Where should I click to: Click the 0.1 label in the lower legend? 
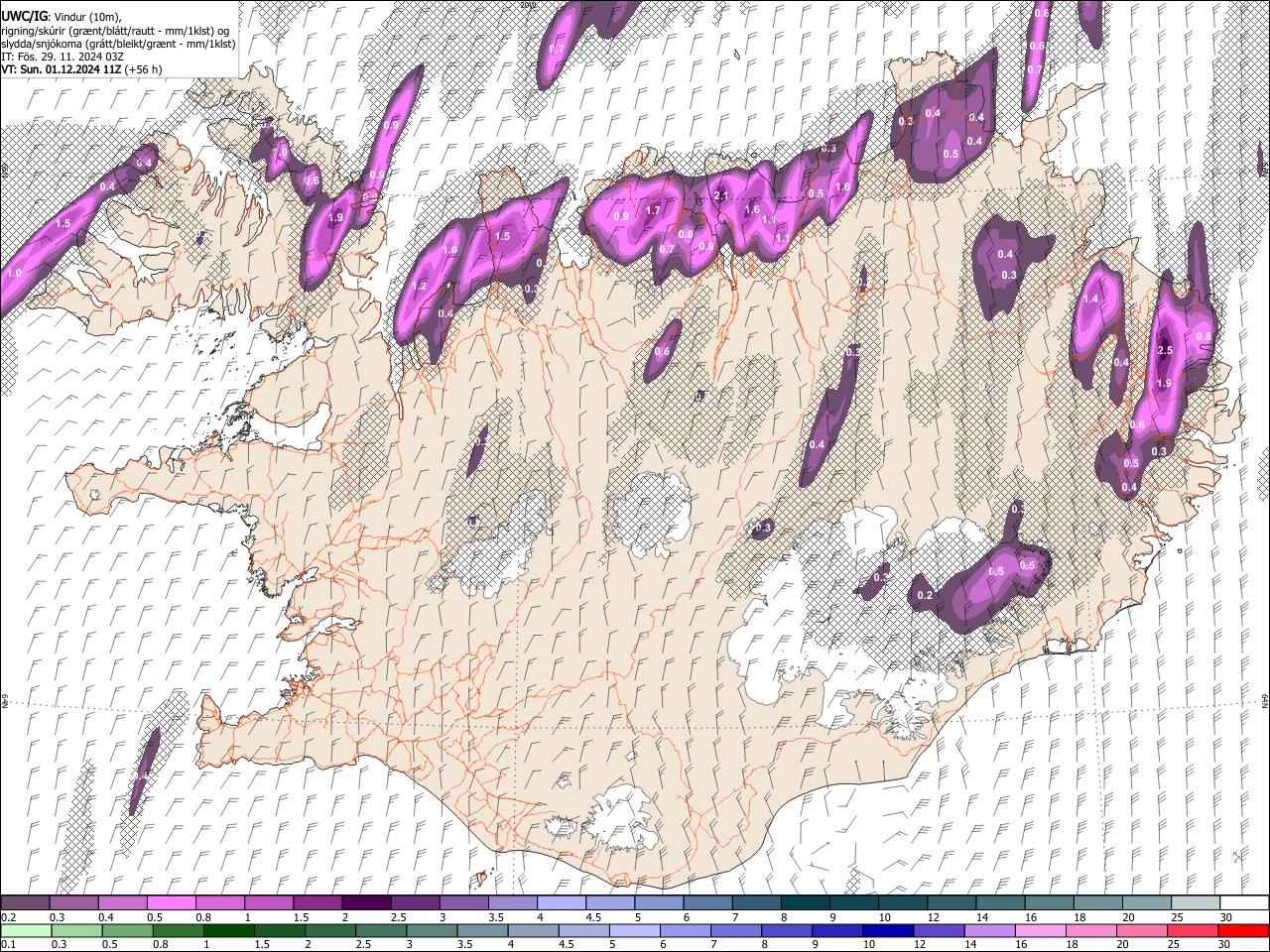click(9, 945)
